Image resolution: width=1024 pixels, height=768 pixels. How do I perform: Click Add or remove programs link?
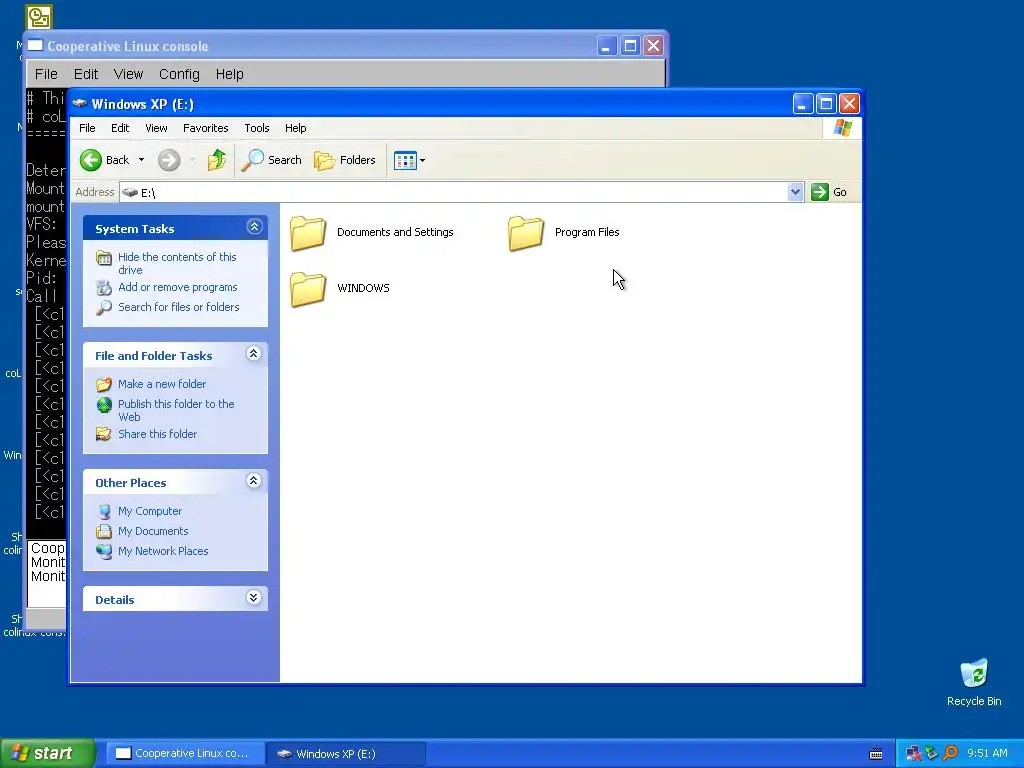[x=178, y=287]
